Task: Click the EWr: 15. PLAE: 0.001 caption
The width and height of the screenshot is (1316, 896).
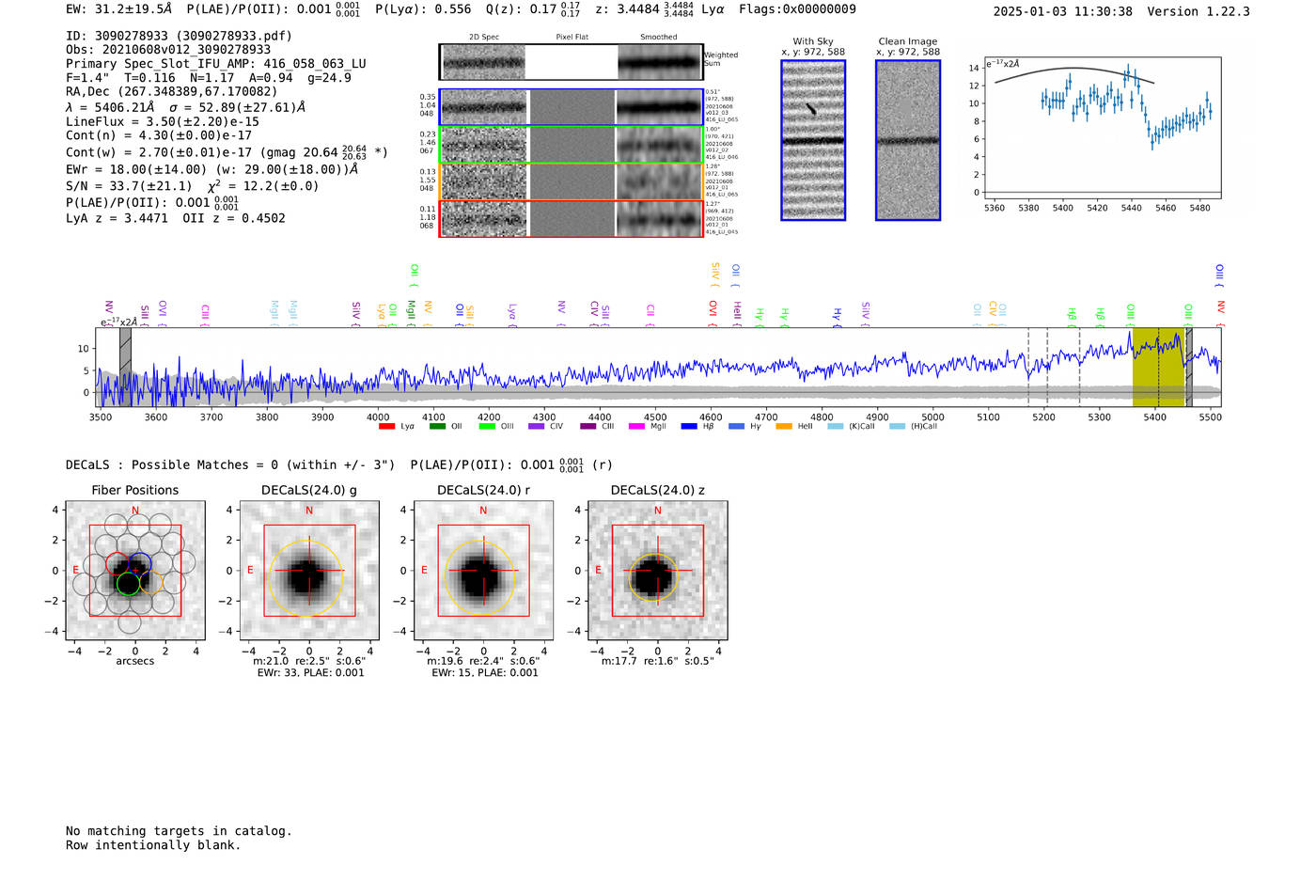Action: point(485,672)
